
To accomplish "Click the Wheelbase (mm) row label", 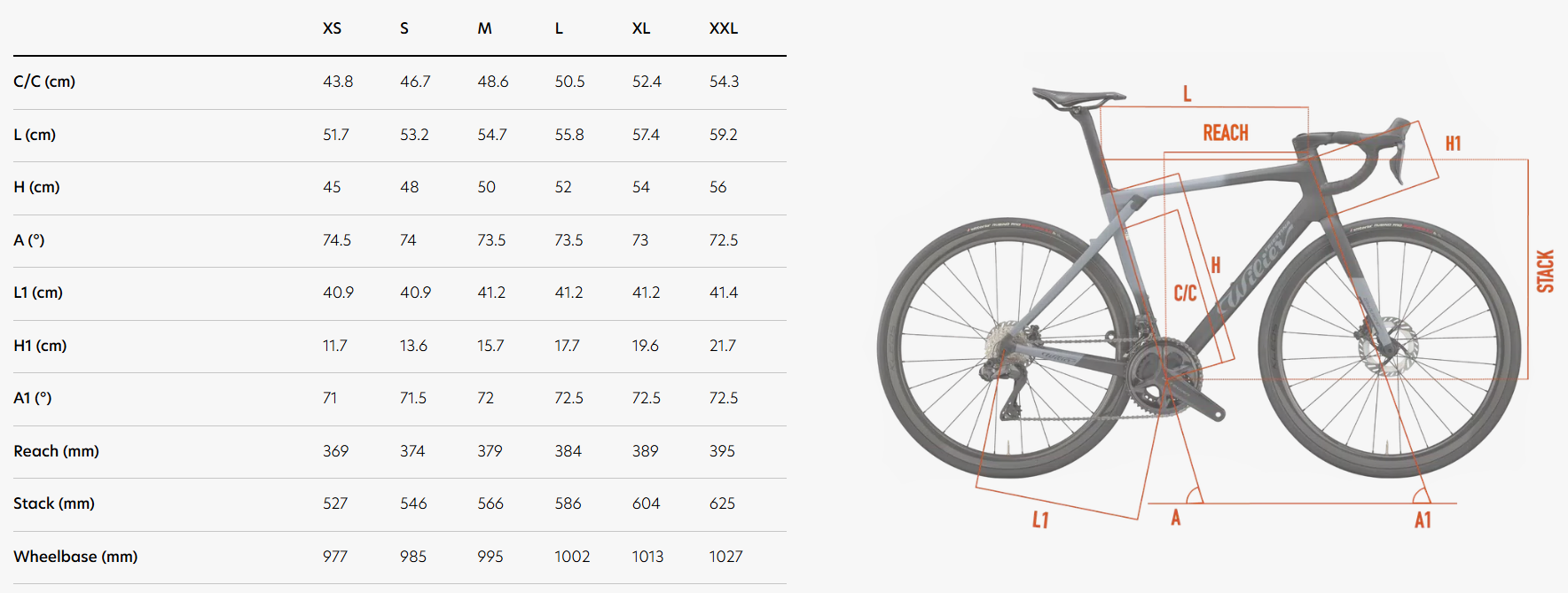I will tap(75, 557).
